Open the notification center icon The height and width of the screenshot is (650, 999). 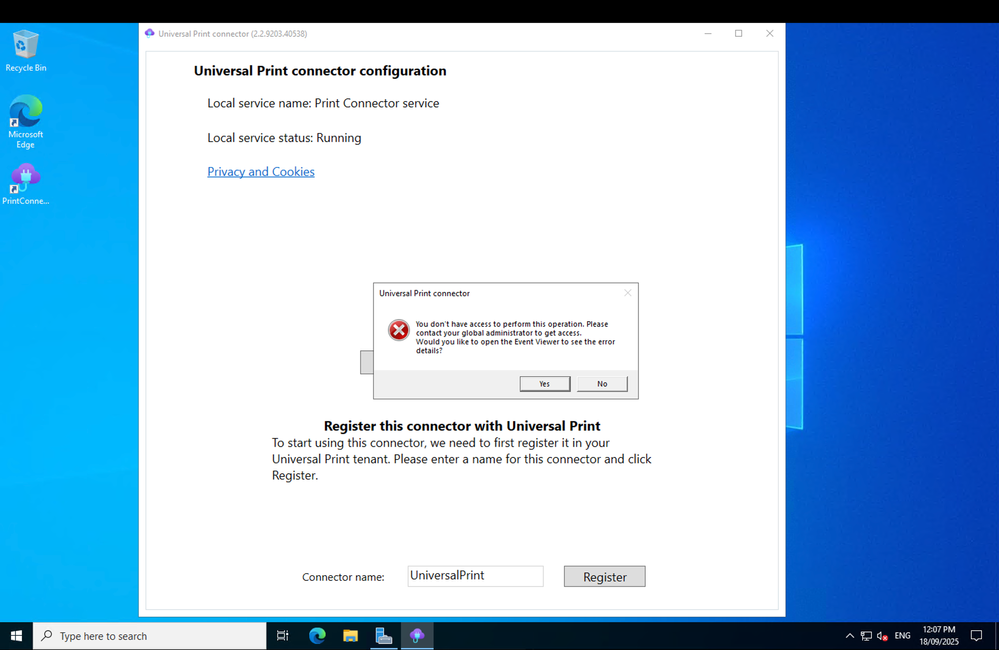coord(976,636)
